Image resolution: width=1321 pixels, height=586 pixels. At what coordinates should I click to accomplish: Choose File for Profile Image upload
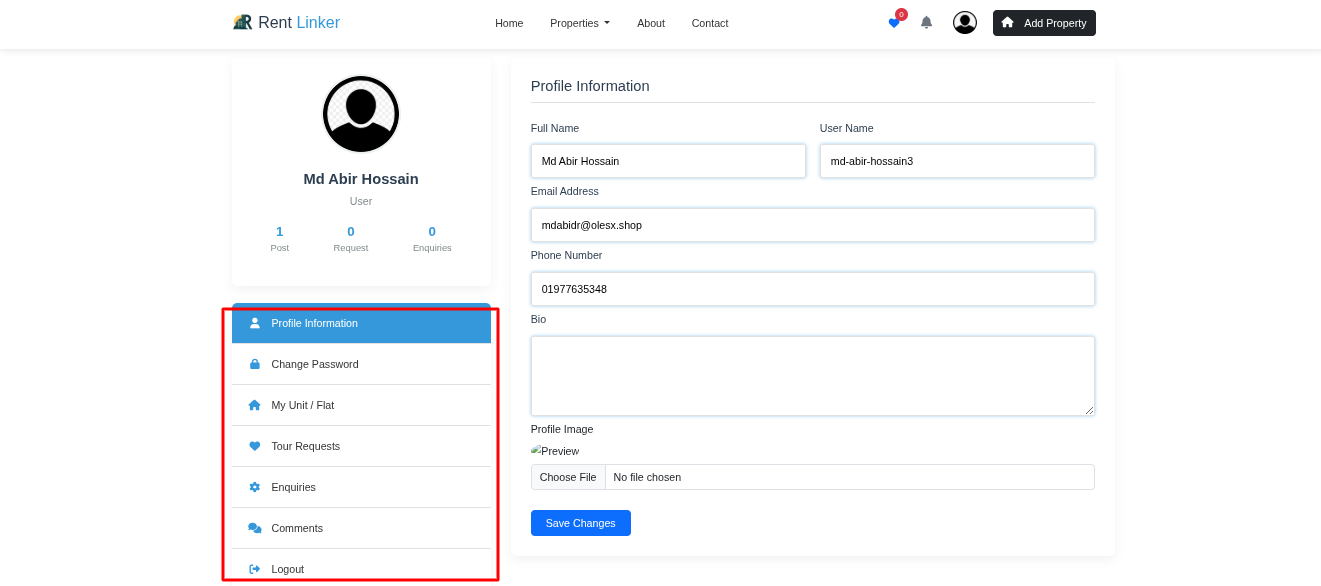pyautogui.click(x=567, y=477)
